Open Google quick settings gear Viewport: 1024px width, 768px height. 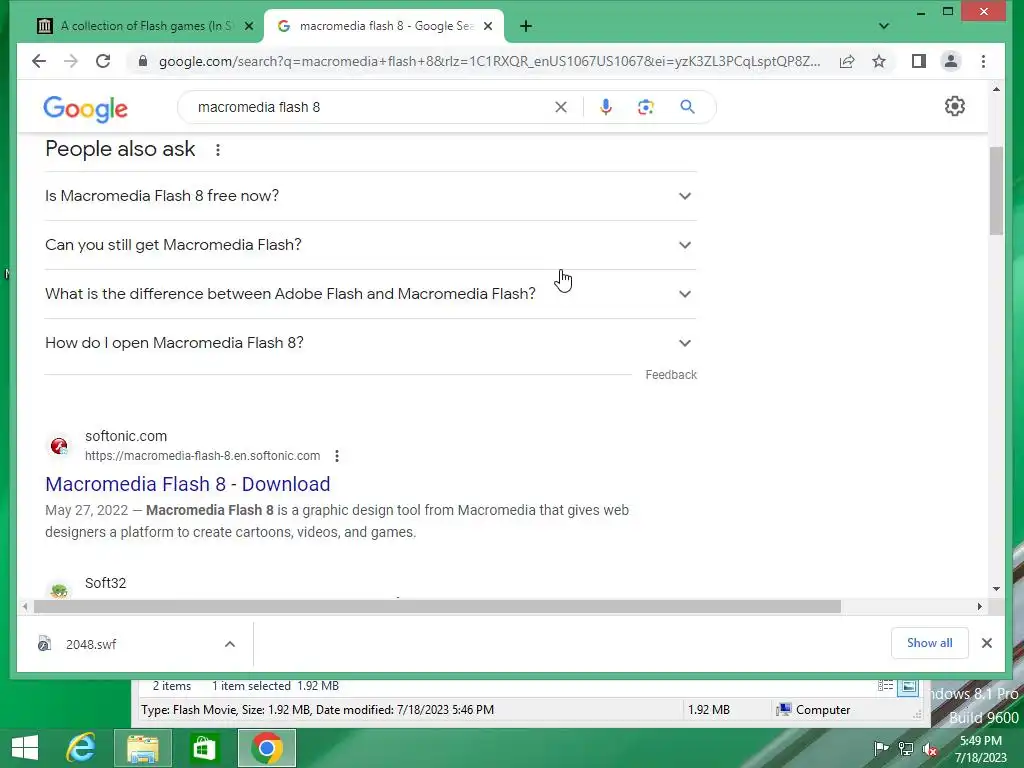pos(955,106)
